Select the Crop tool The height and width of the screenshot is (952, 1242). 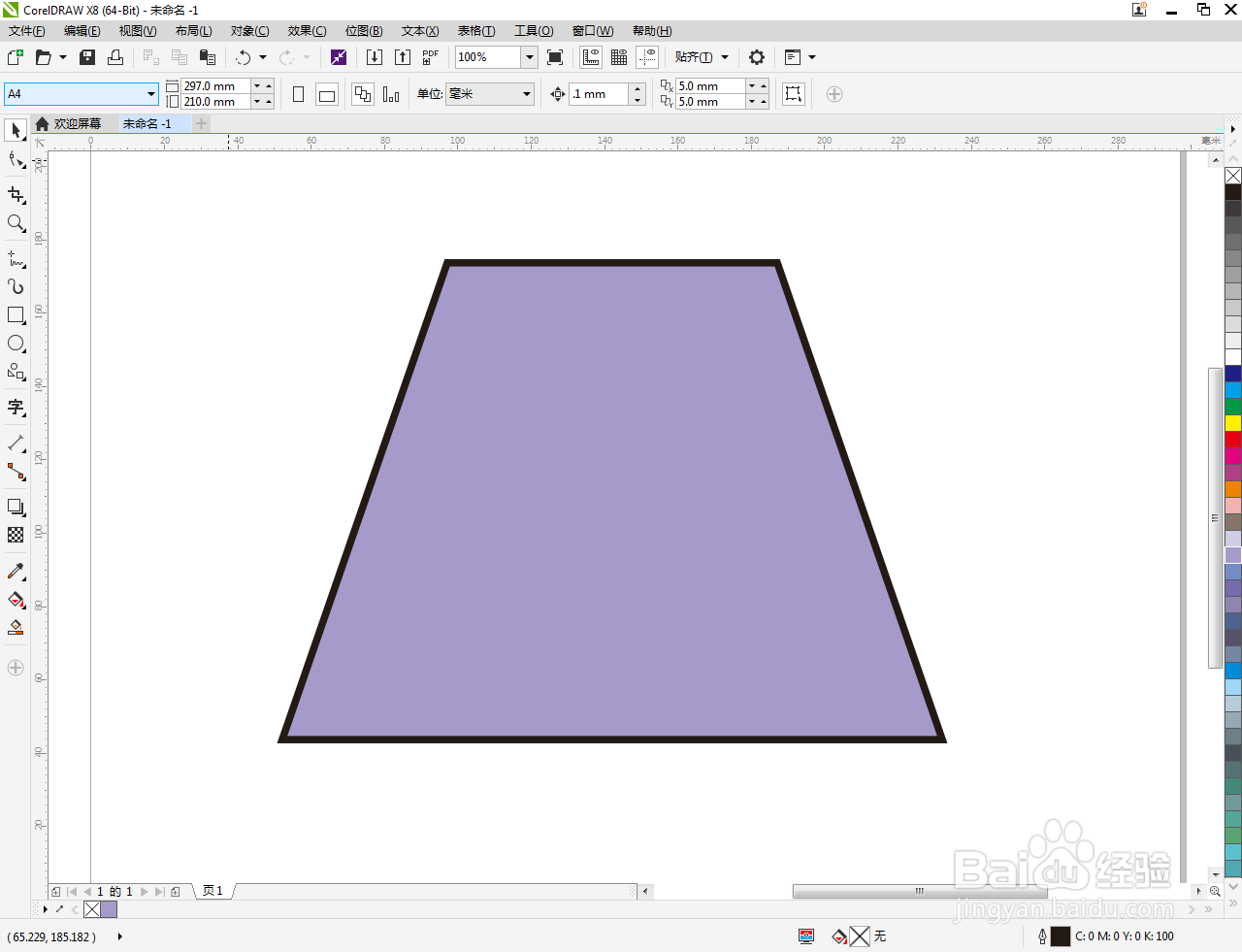(x=16, y=195)
